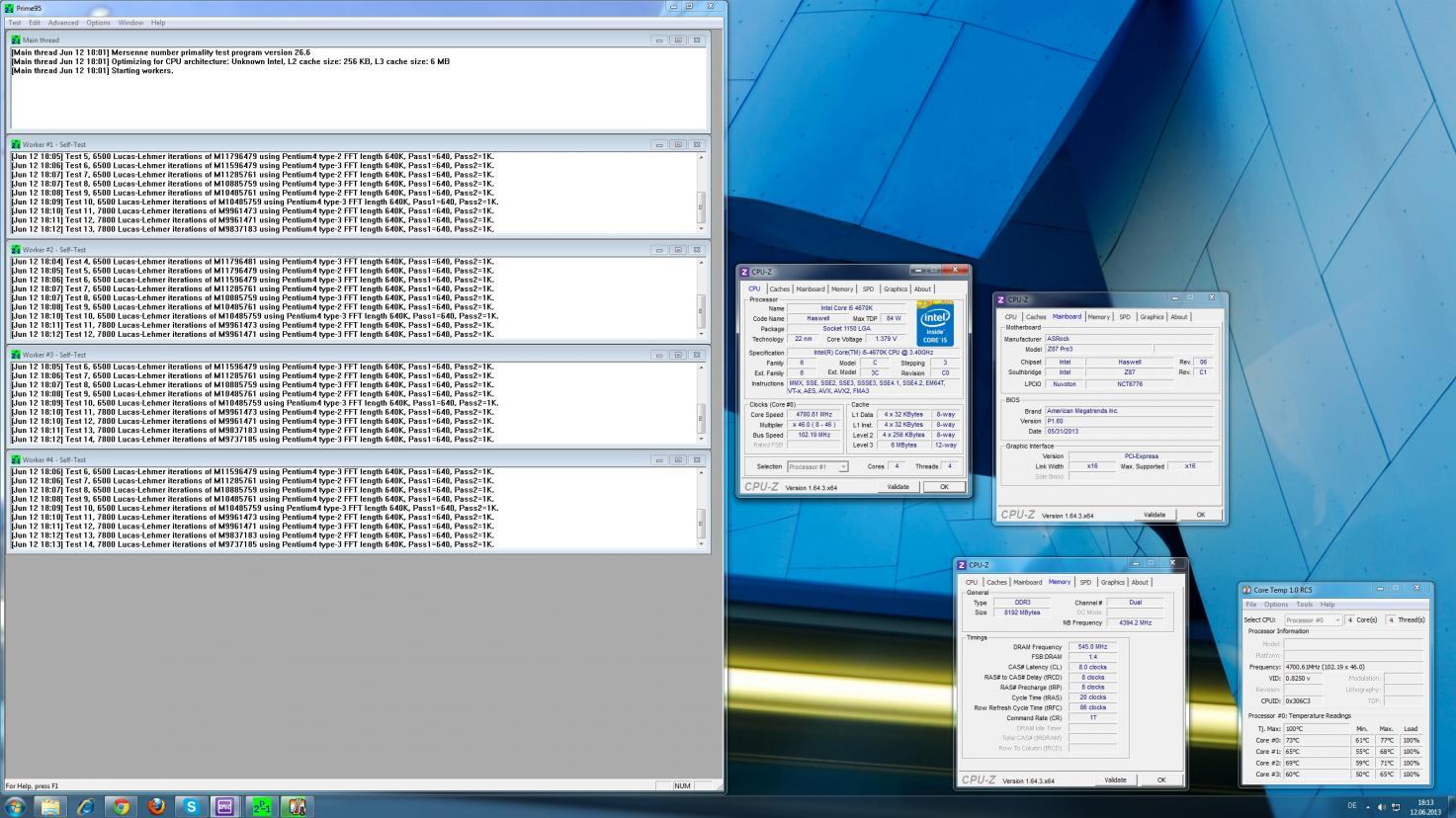This screenshot has width=1456, height=818.
Task: Click the DRAM Frequency 545.0 MHz value
Action: coord(1092,647)
